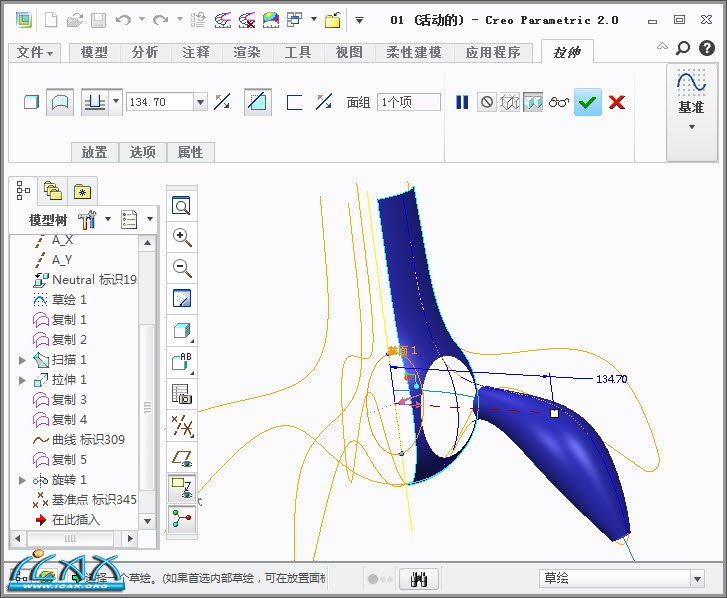Viewport: 727px width, 598px height.
Task: Click the Save disk icon
Action: coord(98,20)
